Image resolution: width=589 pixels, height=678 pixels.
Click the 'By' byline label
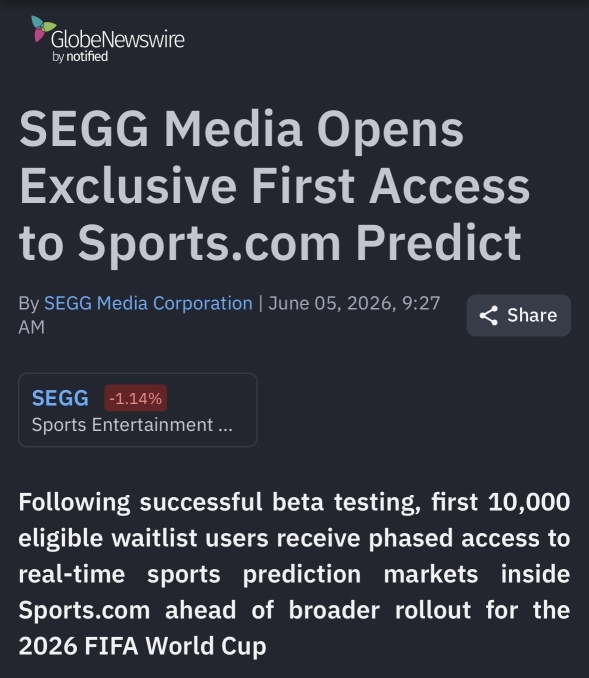pos(29,303)
